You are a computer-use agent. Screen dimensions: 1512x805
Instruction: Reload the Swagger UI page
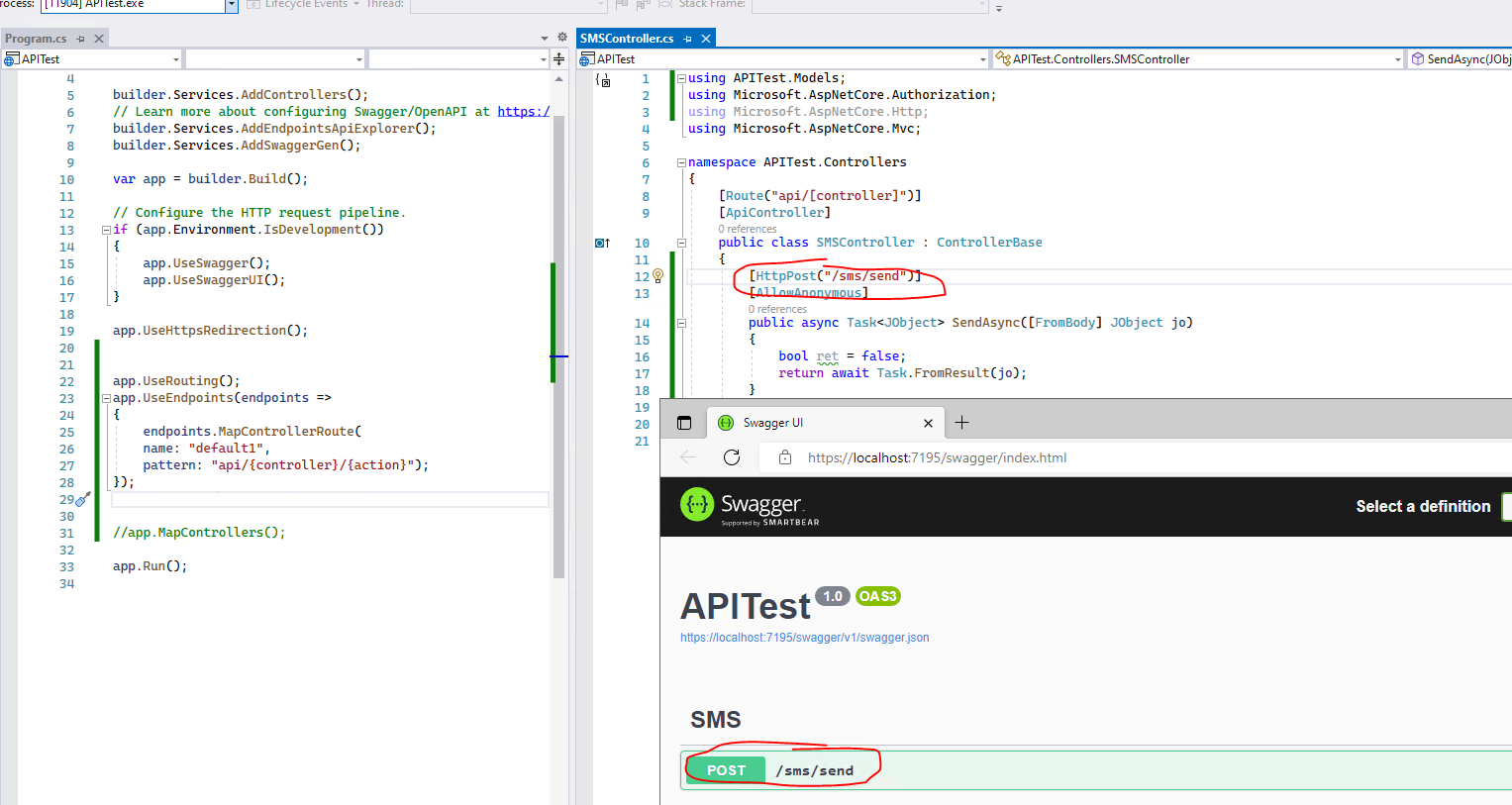coord(732,457)
